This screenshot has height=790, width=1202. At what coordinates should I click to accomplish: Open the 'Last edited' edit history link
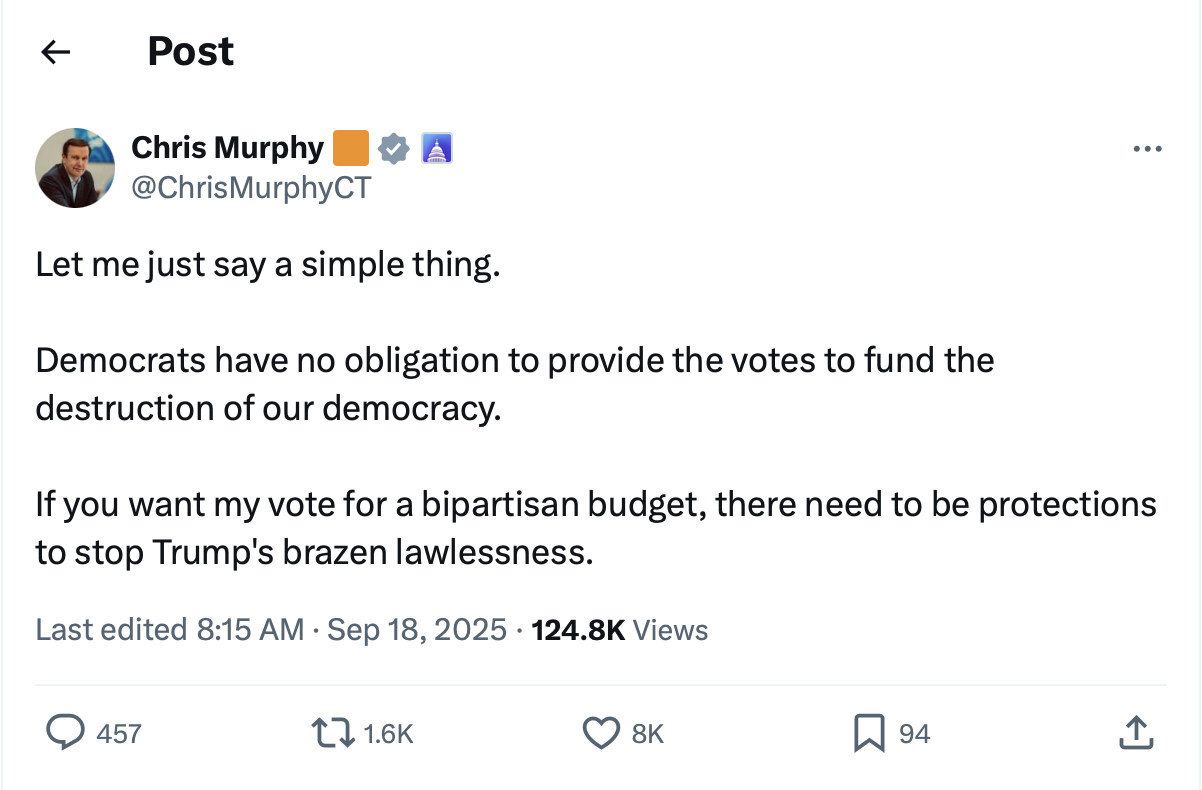(x=110, y=630)
